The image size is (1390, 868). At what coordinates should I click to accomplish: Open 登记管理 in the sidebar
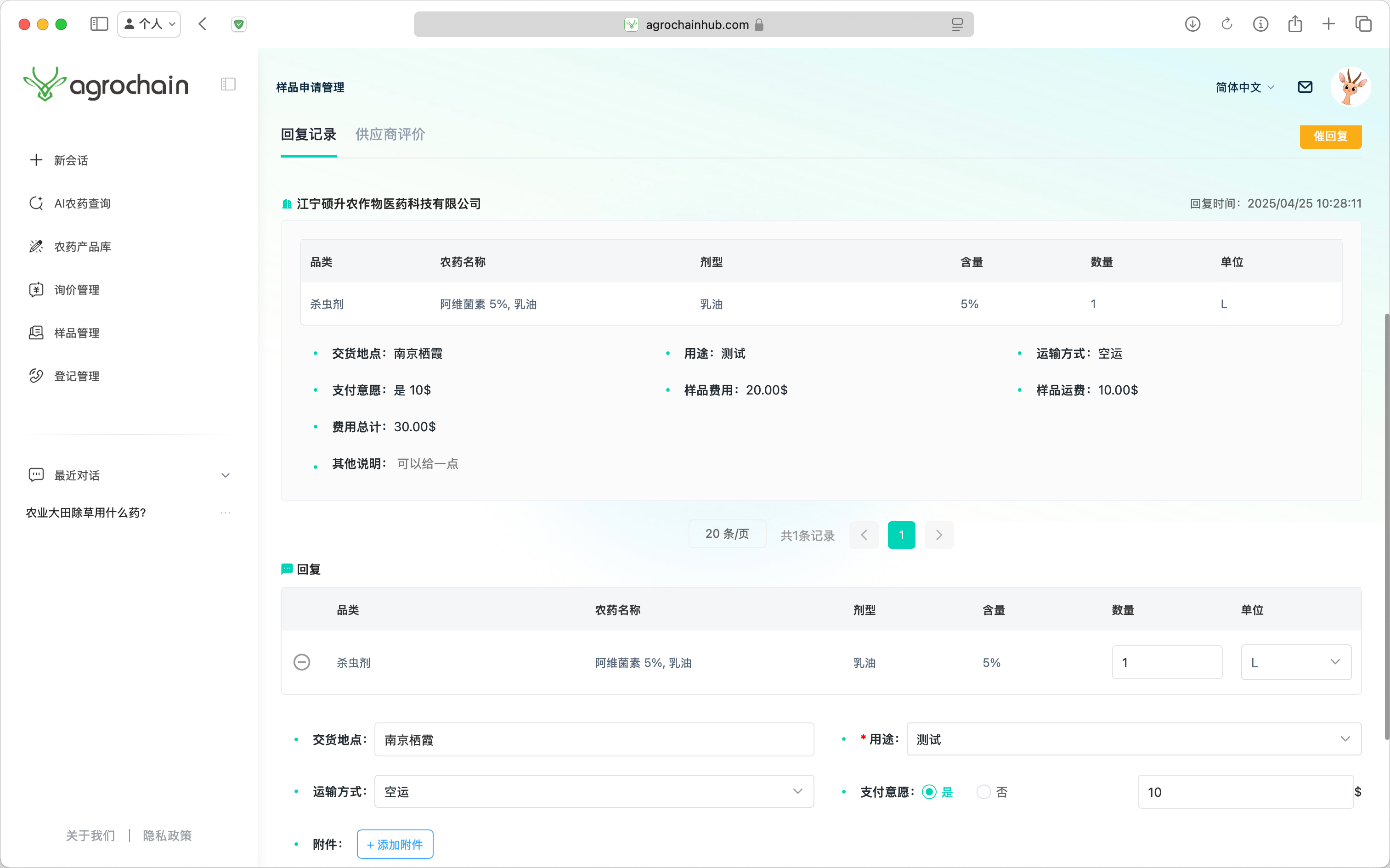pos(76,376)
